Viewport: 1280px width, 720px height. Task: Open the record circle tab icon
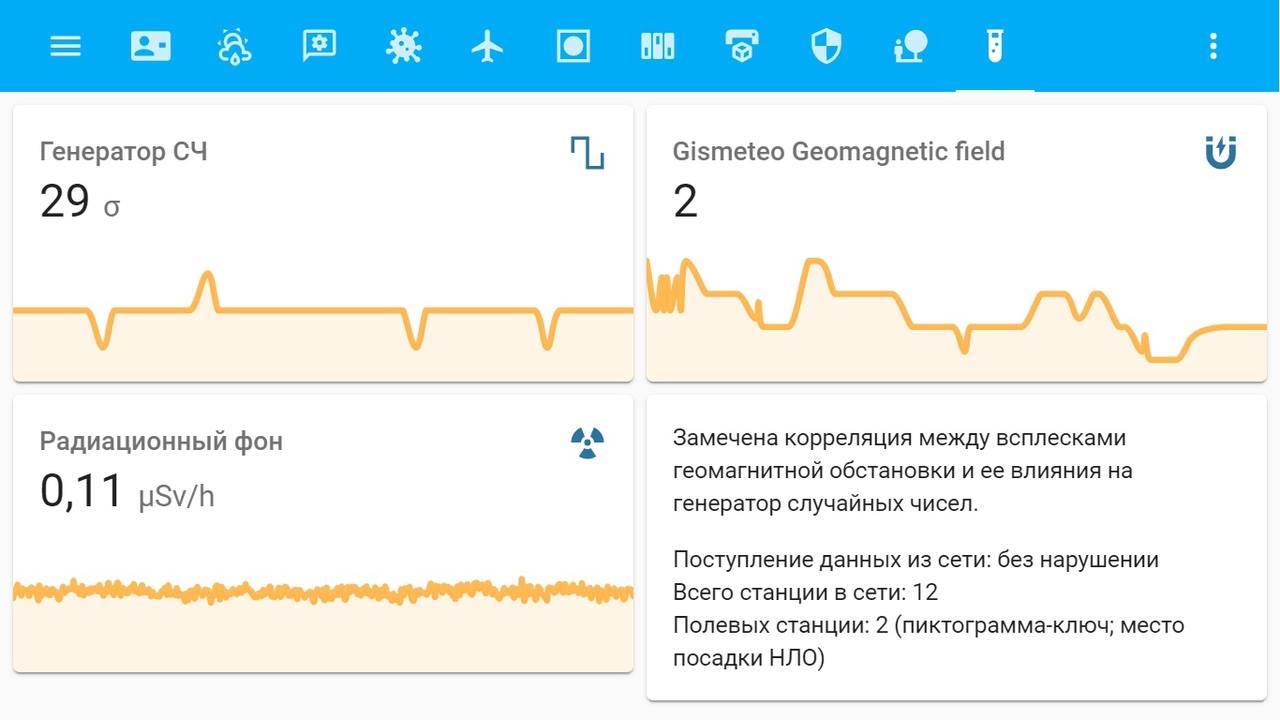click(x=573, y=46)
